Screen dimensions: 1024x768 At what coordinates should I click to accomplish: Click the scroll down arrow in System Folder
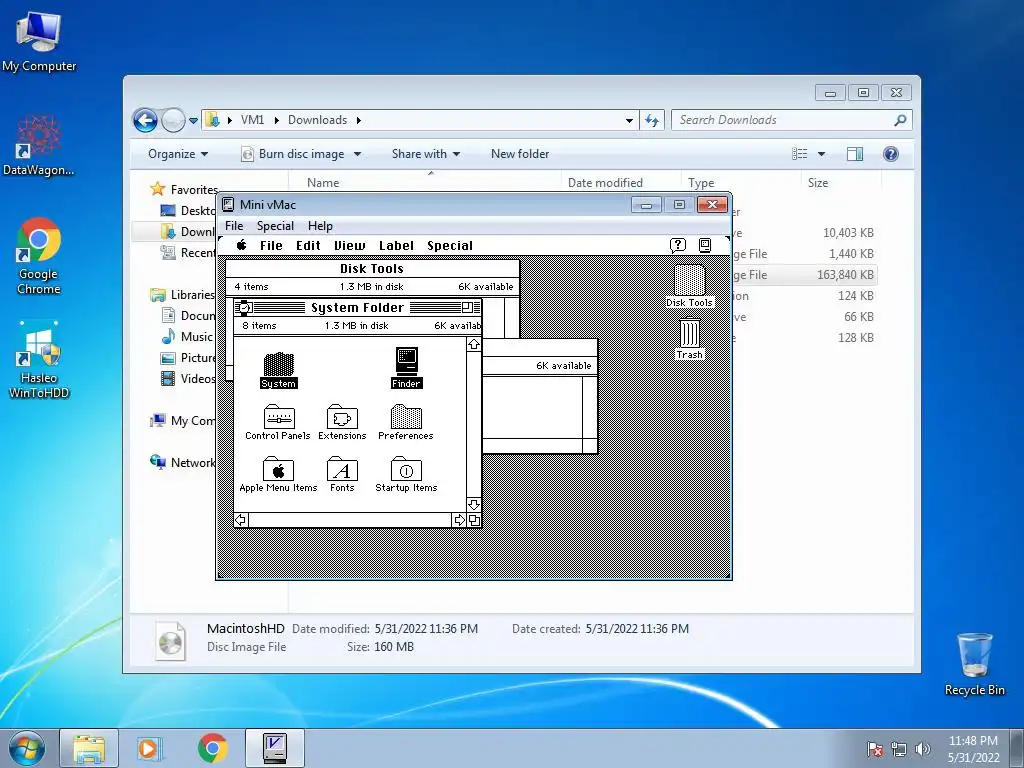[x=474, y=505]
